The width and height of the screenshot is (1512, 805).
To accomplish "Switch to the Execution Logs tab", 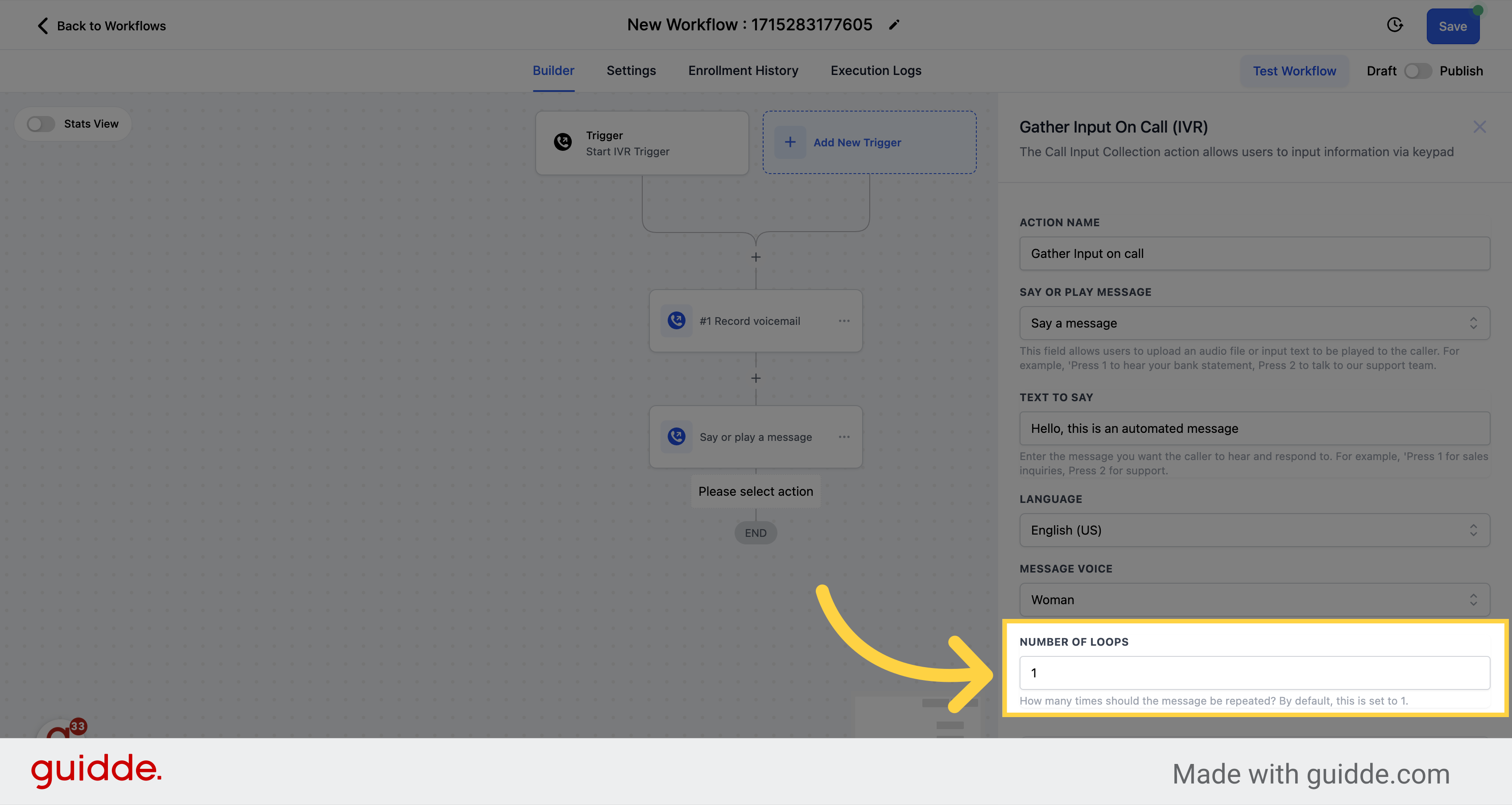I will [876, 70].
